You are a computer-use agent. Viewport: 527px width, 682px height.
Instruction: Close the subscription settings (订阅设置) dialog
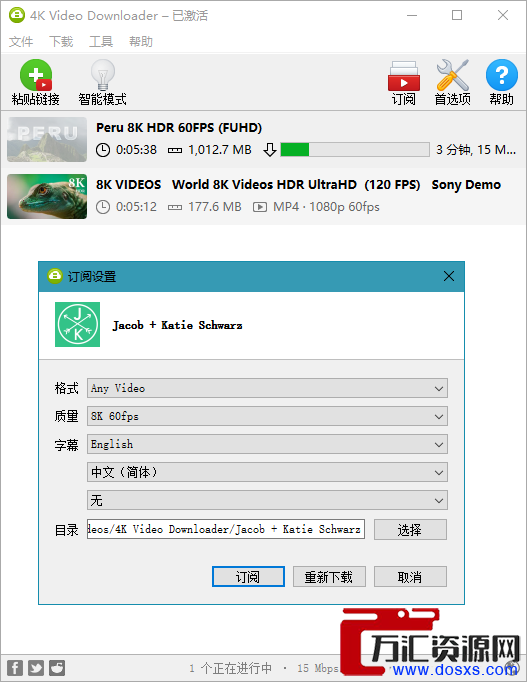(449, 276)
